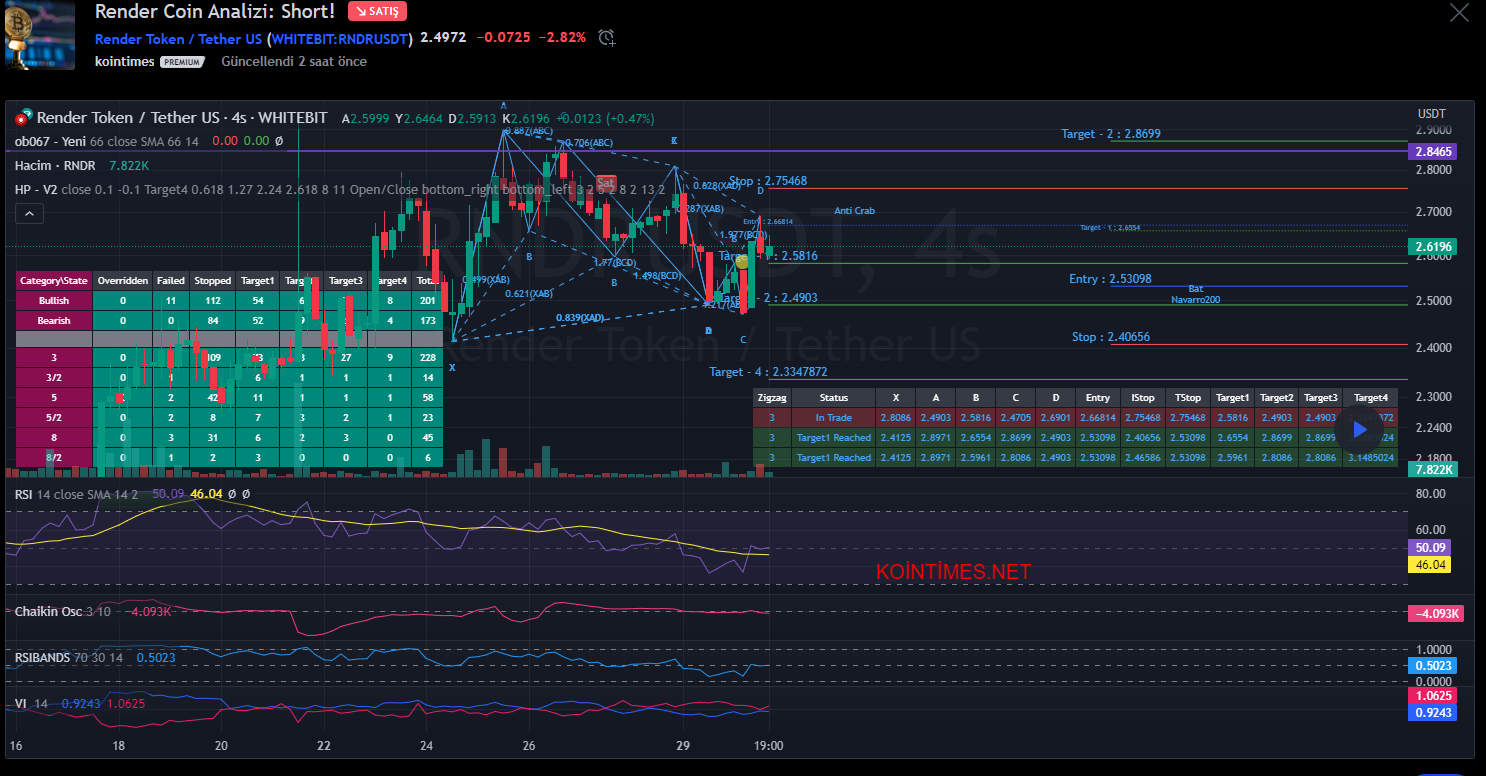The width and height of the screenshot is (1486, 776).
Task: Click the 7.822K volume axis label
Action: click(1435, 469)
